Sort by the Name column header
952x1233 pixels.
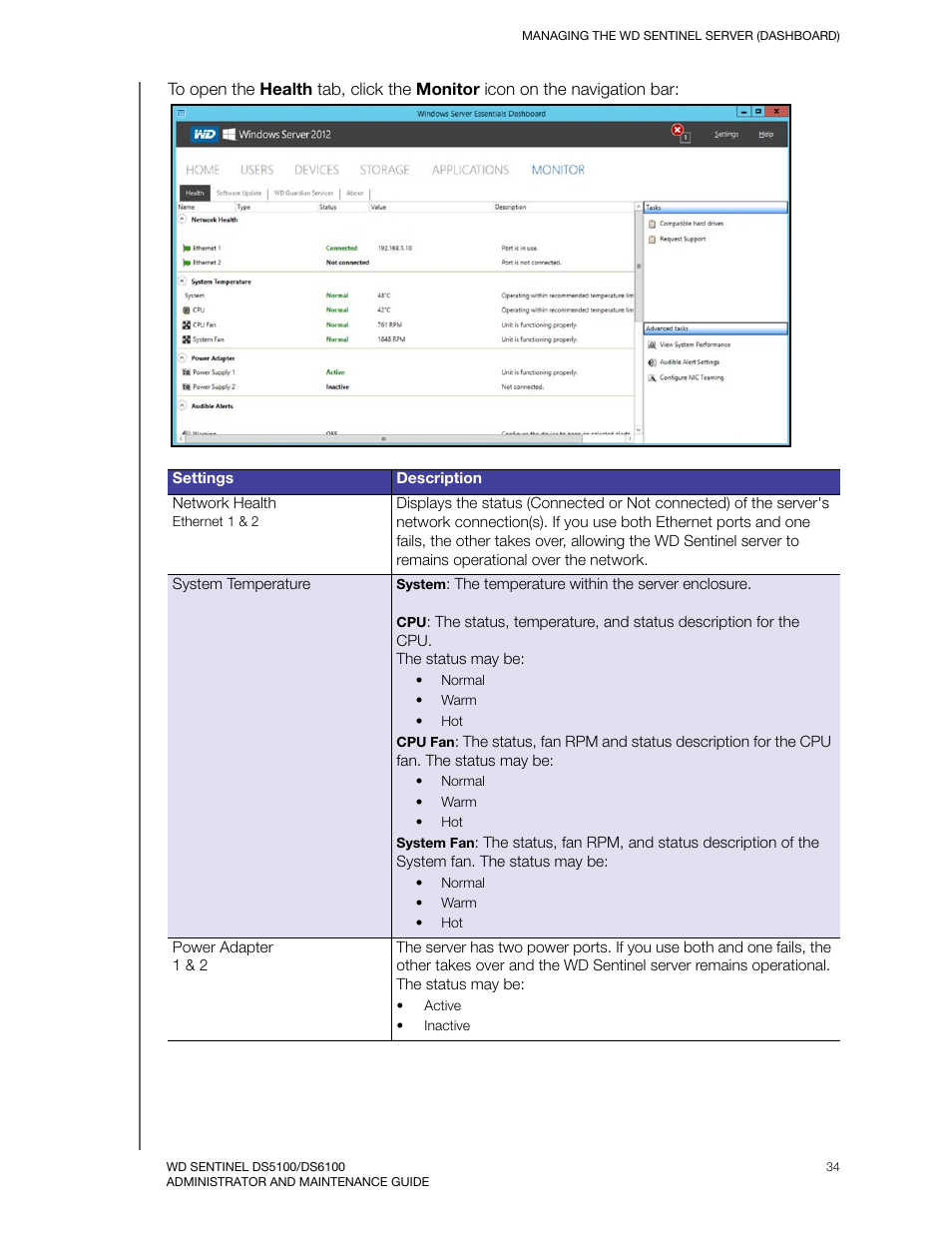[x=206, y=207]
